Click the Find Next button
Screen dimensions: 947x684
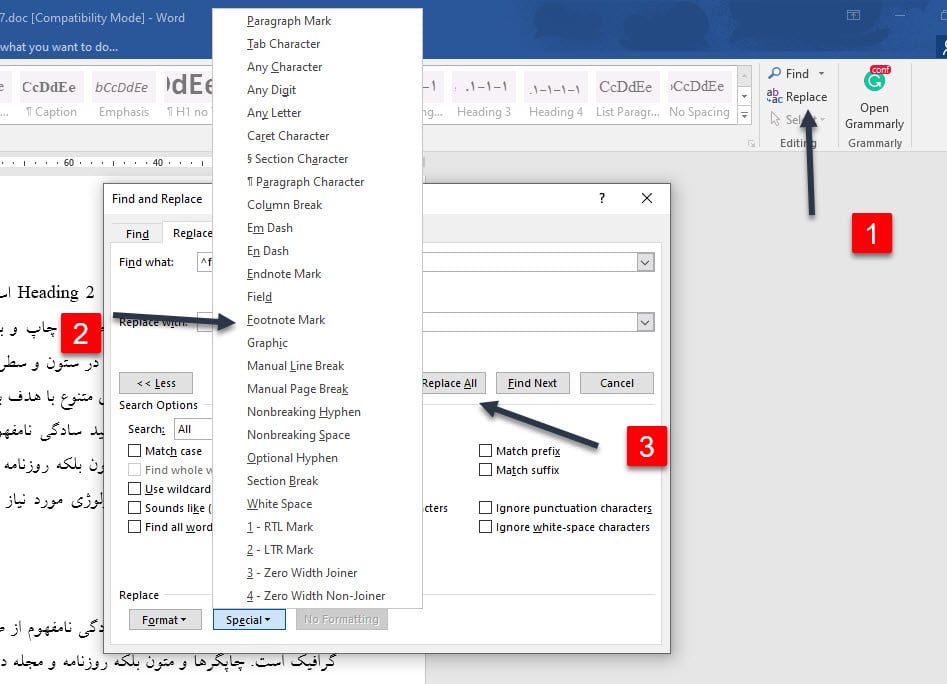tap(532, 383)
